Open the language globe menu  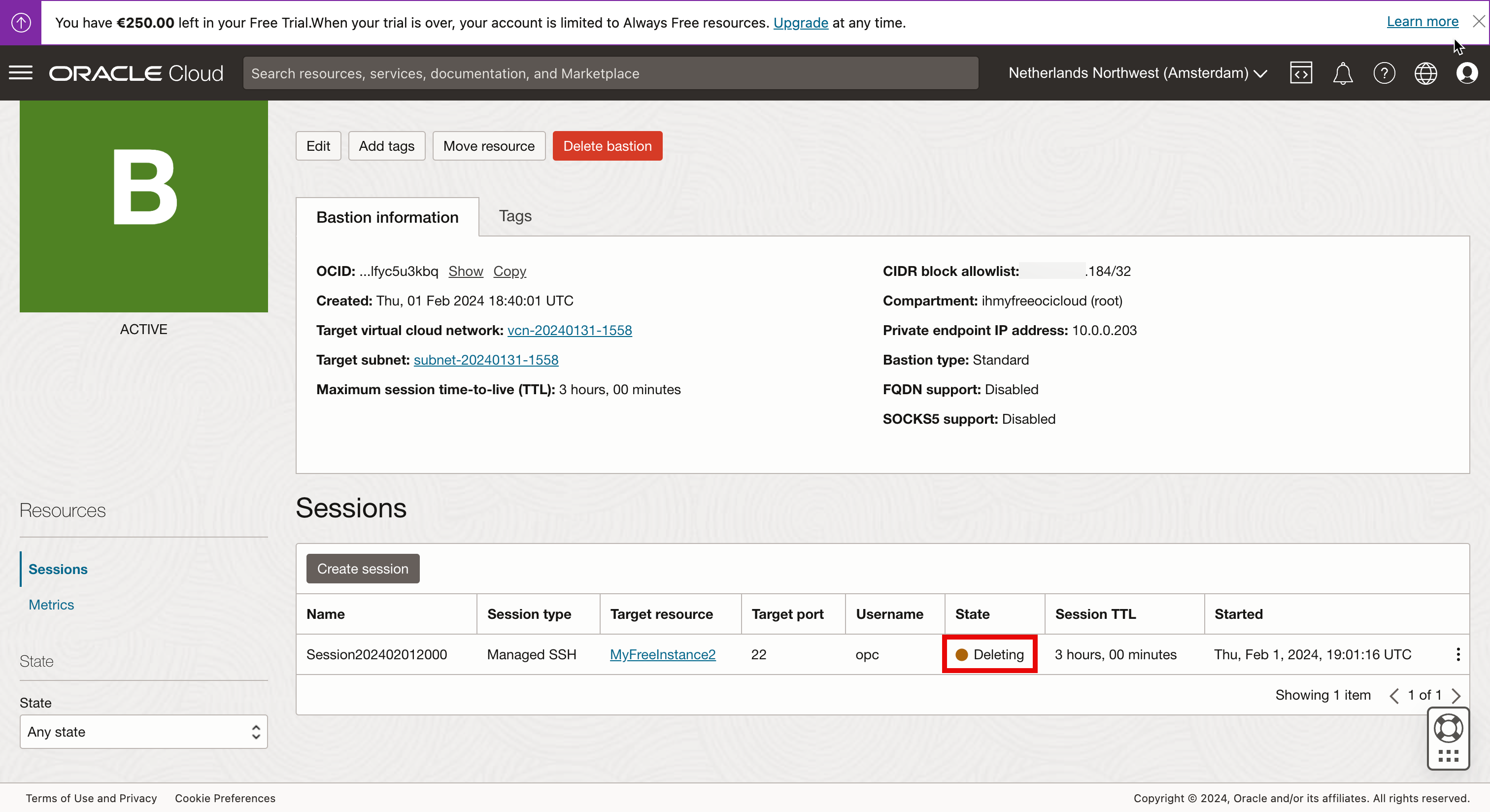[x=1426, y=73]
